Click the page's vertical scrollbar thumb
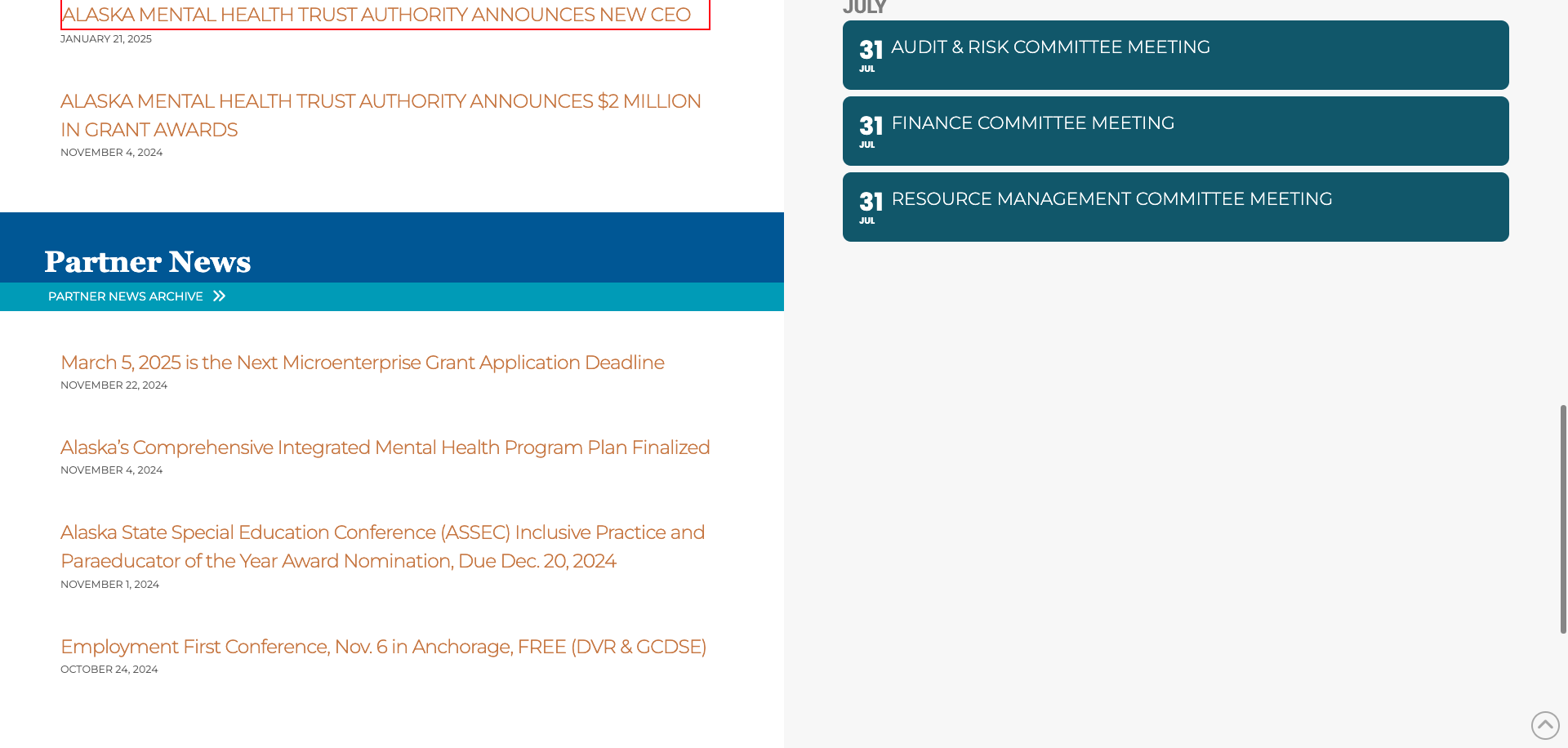The height and width of the screenshot is (748, 1568). coord(1563,519)
